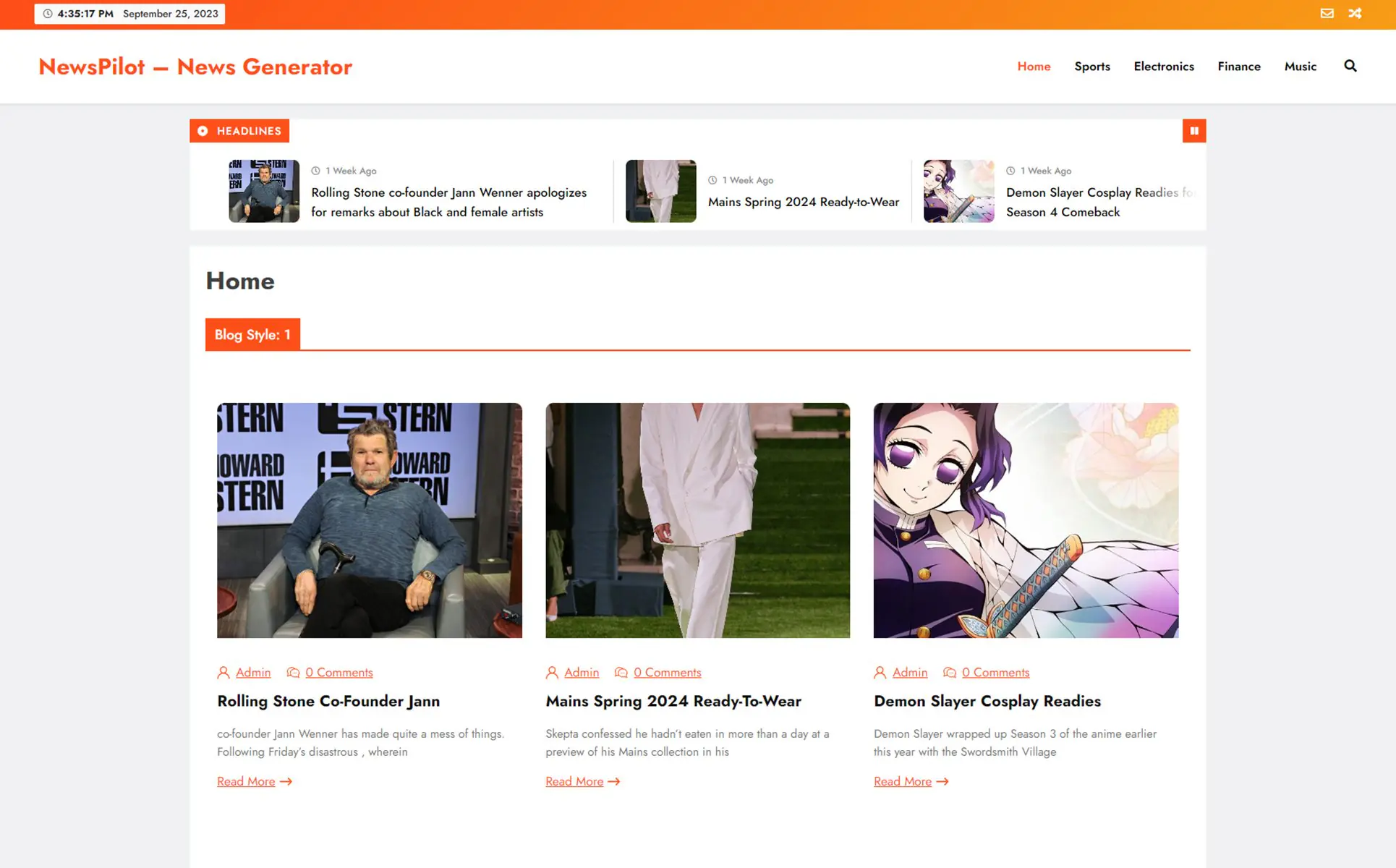Open 0 Comments on Mains Spring post

[x=668, y=673]
